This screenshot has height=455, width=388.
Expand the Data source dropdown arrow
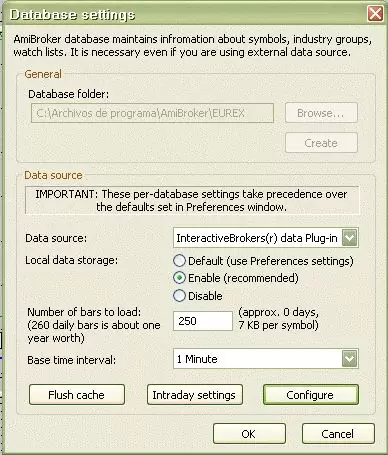(x=350, y=238)
